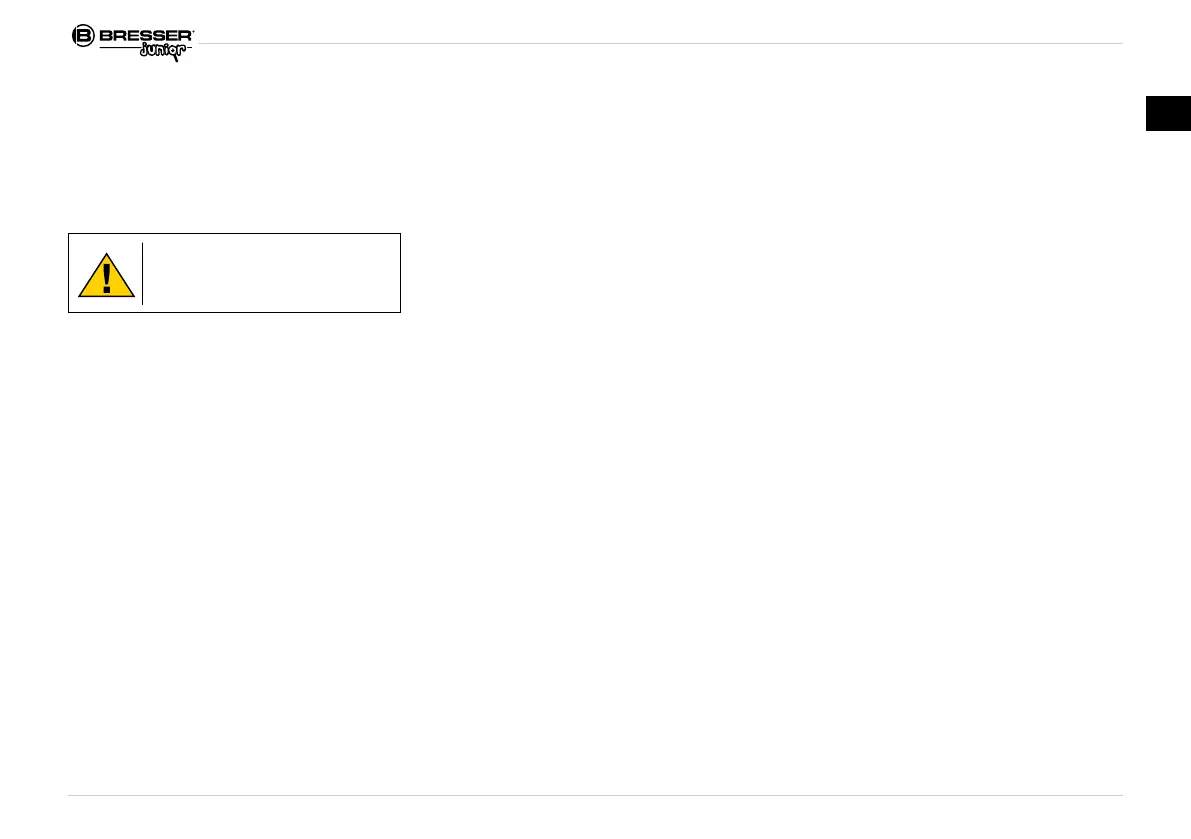Click the thin header line right of the logo
The height and width of the screenshot is (839, 1191).
[660, 43]
